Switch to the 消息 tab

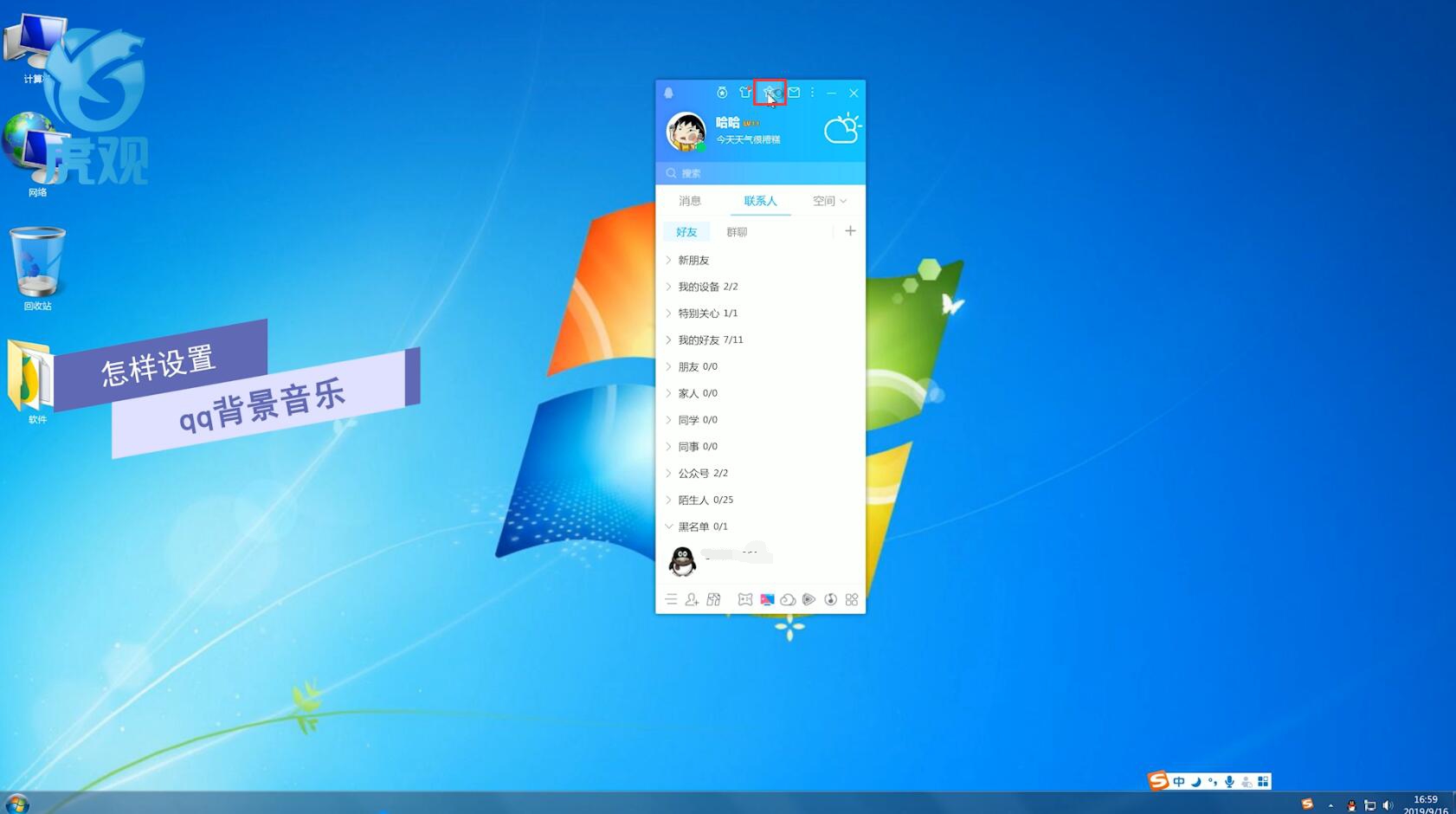pyautogui.click(x=690, y=201)
